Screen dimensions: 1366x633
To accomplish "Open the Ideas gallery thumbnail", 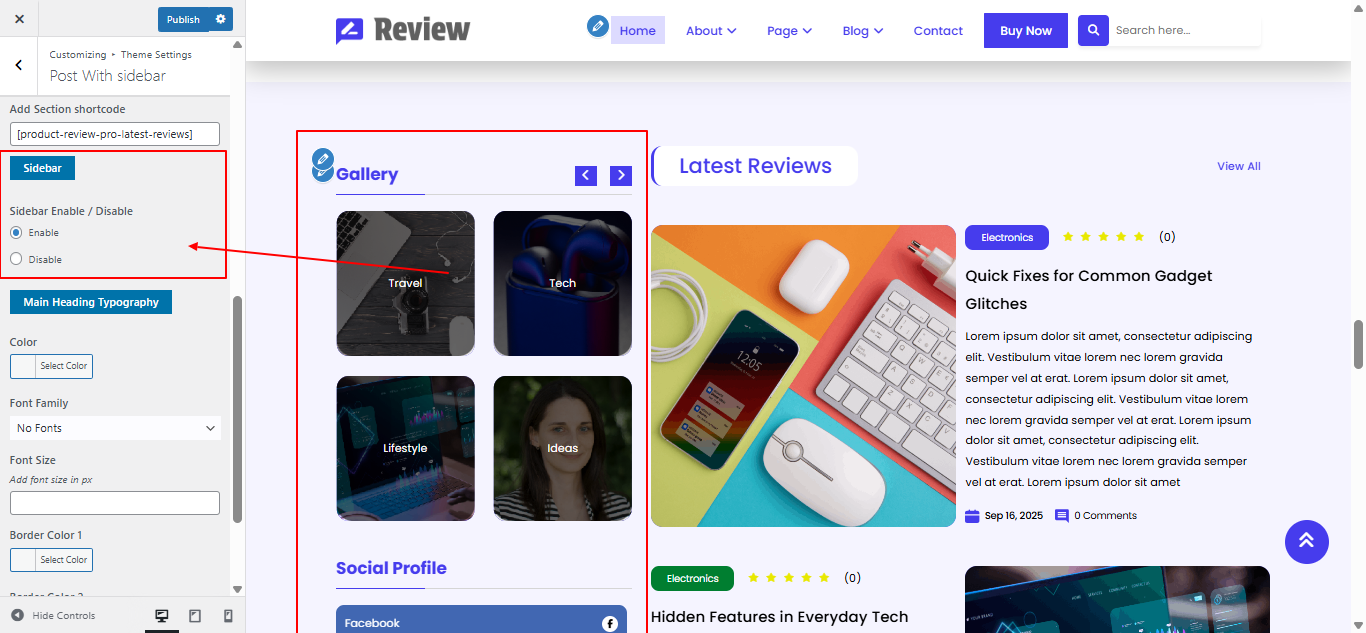I will click(563, 448).
